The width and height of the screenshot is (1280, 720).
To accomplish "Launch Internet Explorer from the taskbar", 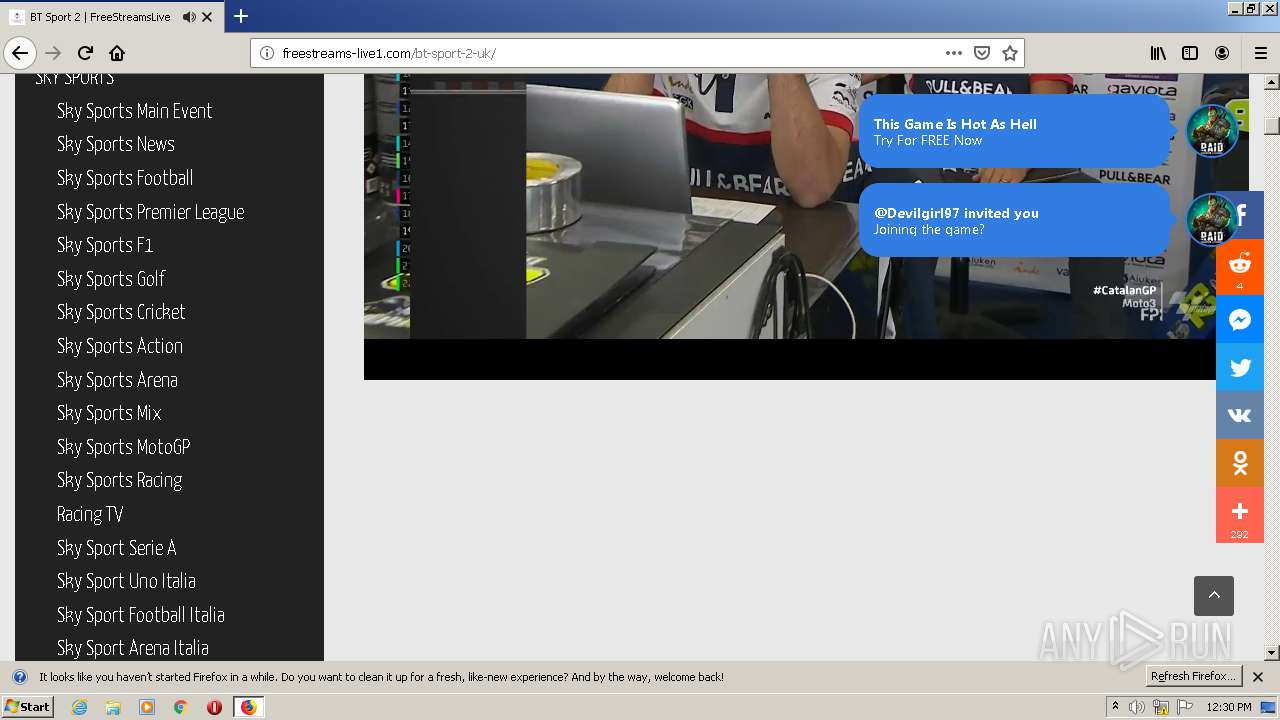I will click(x=80, y=707).
